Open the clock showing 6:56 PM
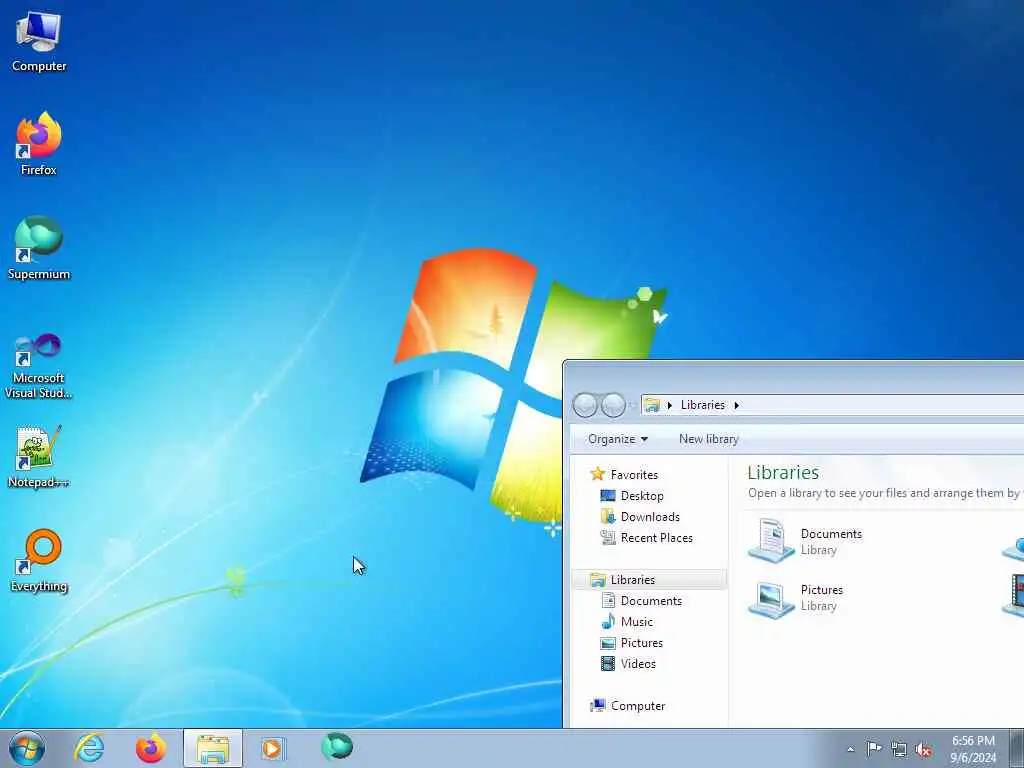 click(x=973, y=749)
